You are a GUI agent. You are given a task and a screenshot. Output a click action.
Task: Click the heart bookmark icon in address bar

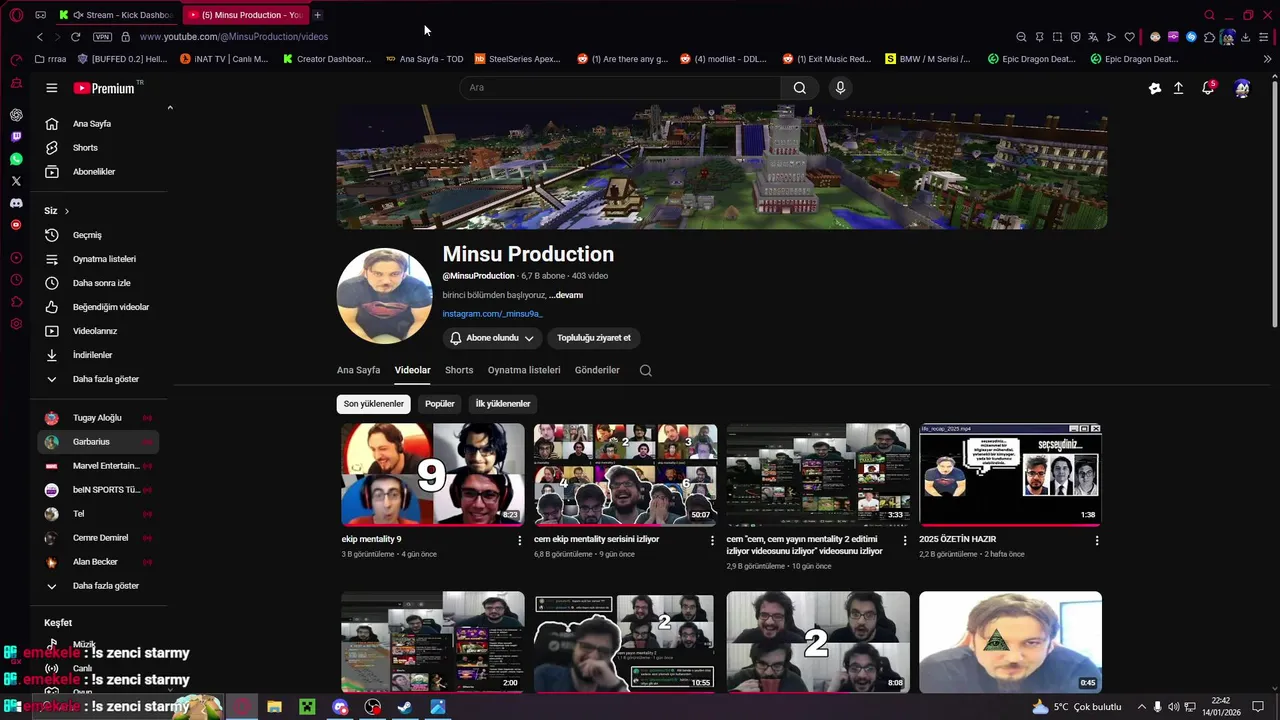click(1130, 37)
